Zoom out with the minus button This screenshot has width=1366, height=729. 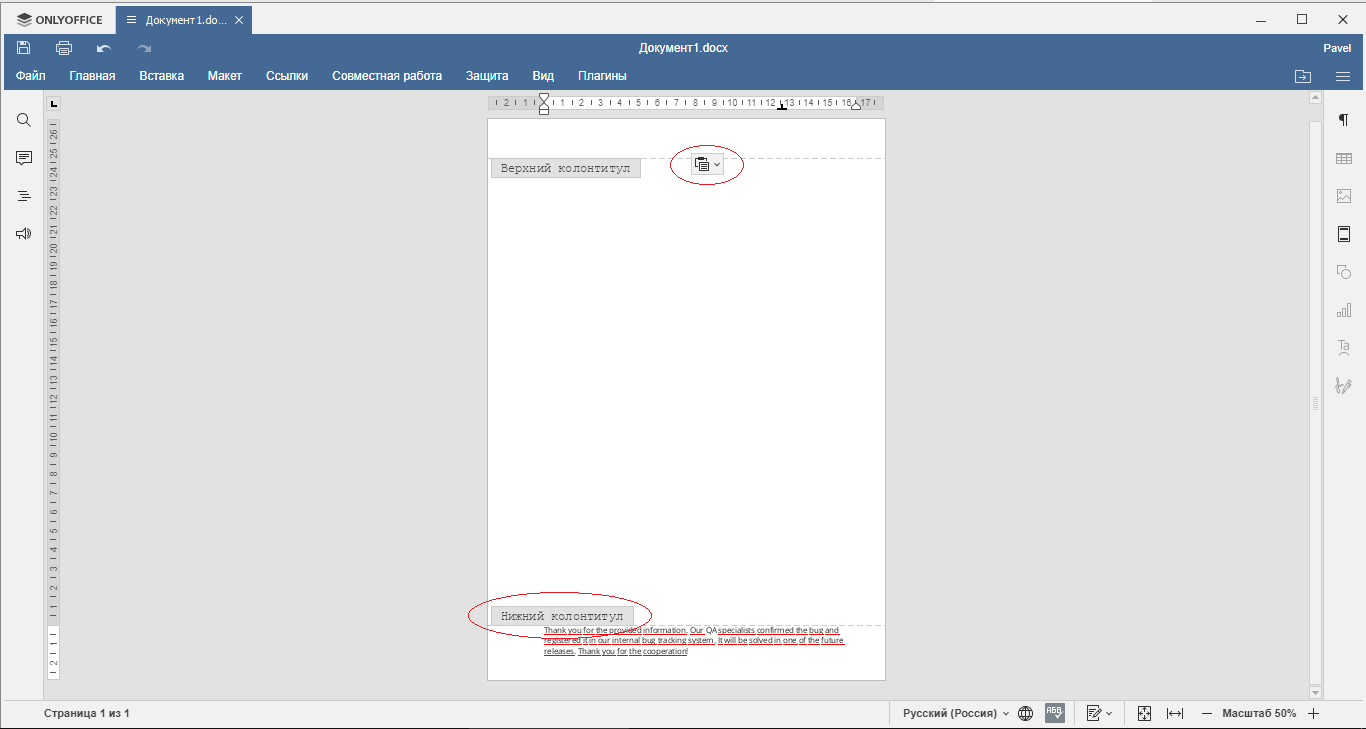(x=1207, y=713)
